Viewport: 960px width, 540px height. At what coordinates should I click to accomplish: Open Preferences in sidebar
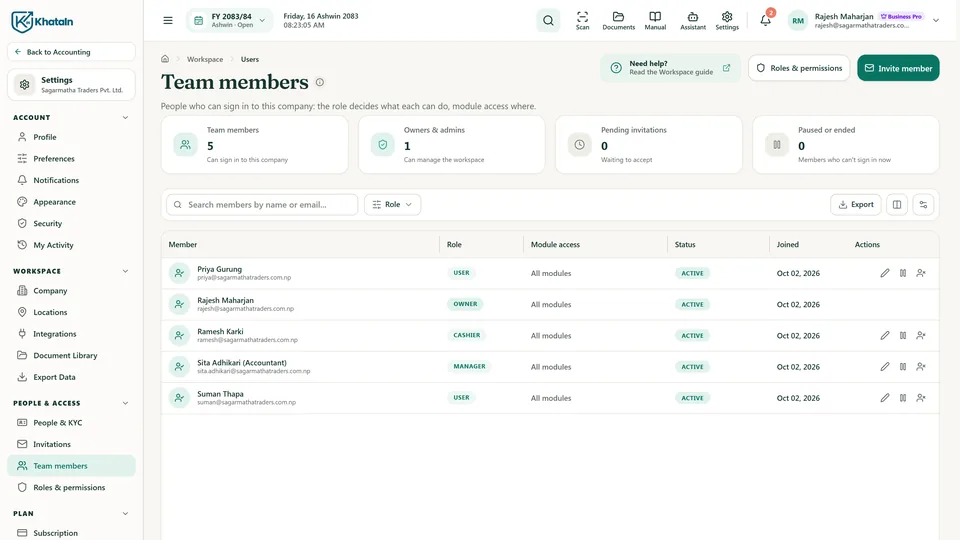pos(71,159)
